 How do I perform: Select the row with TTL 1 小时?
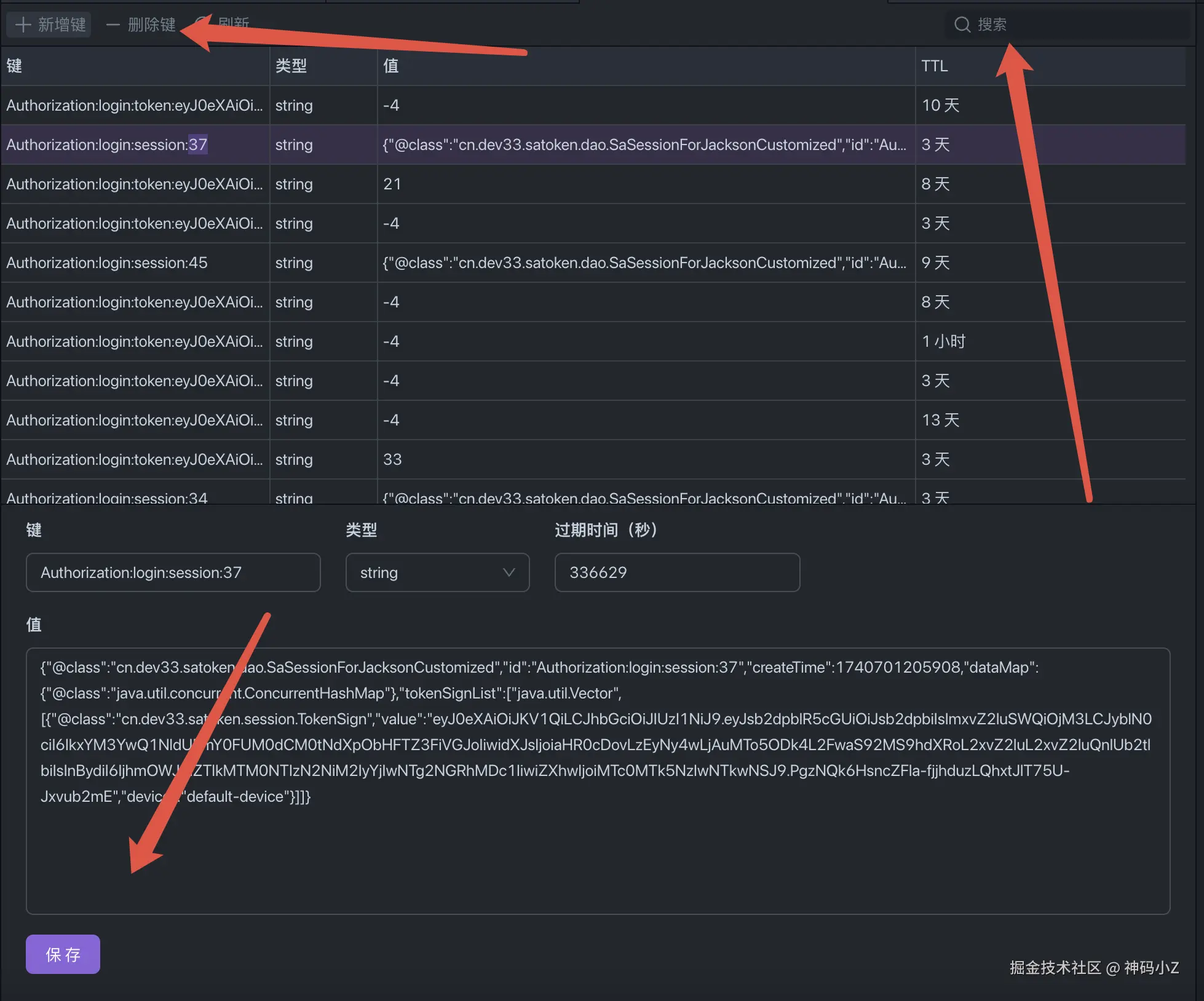pyautogui.click(x=943, y=341)
